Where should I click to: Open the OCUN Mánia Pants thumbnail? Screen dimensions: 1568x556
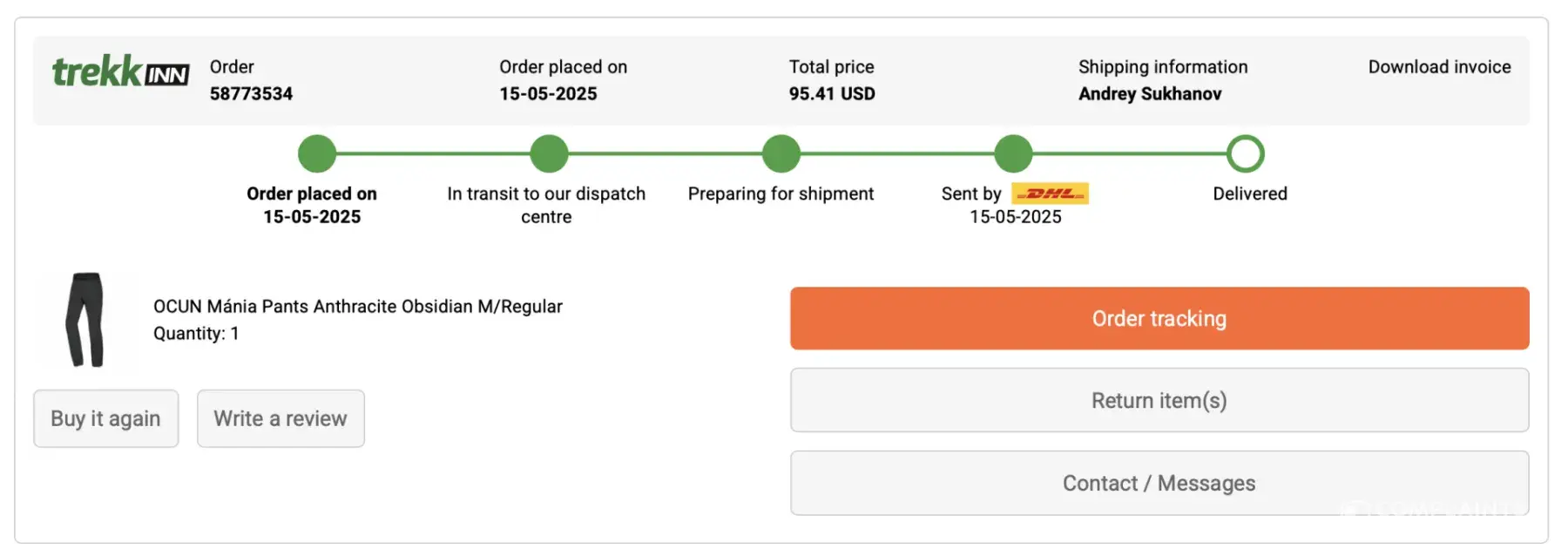click(85, 320)
